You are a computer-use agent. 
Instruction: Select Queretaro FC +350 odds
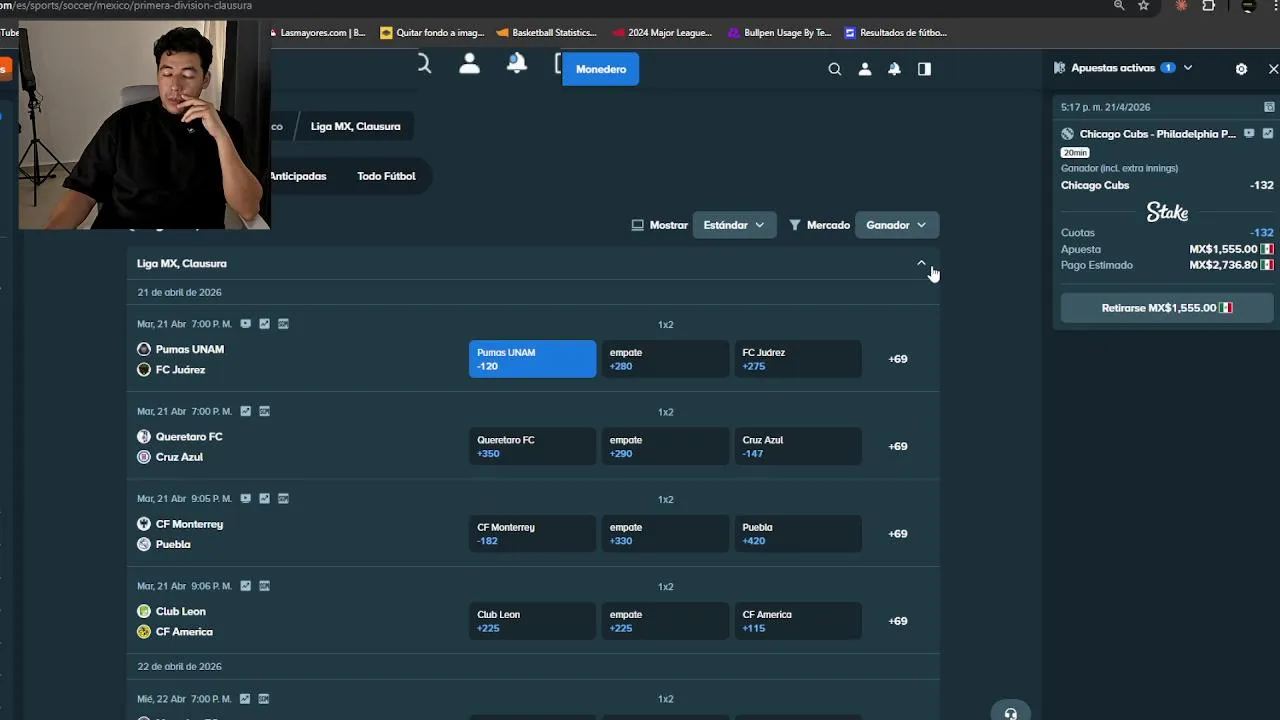[532, 446]
